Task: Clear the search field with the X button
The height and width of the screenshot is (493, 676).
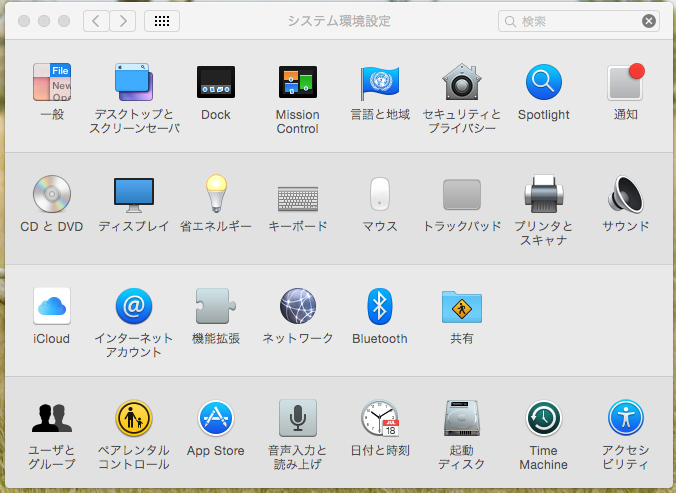Action: click(x=648, y=21)
